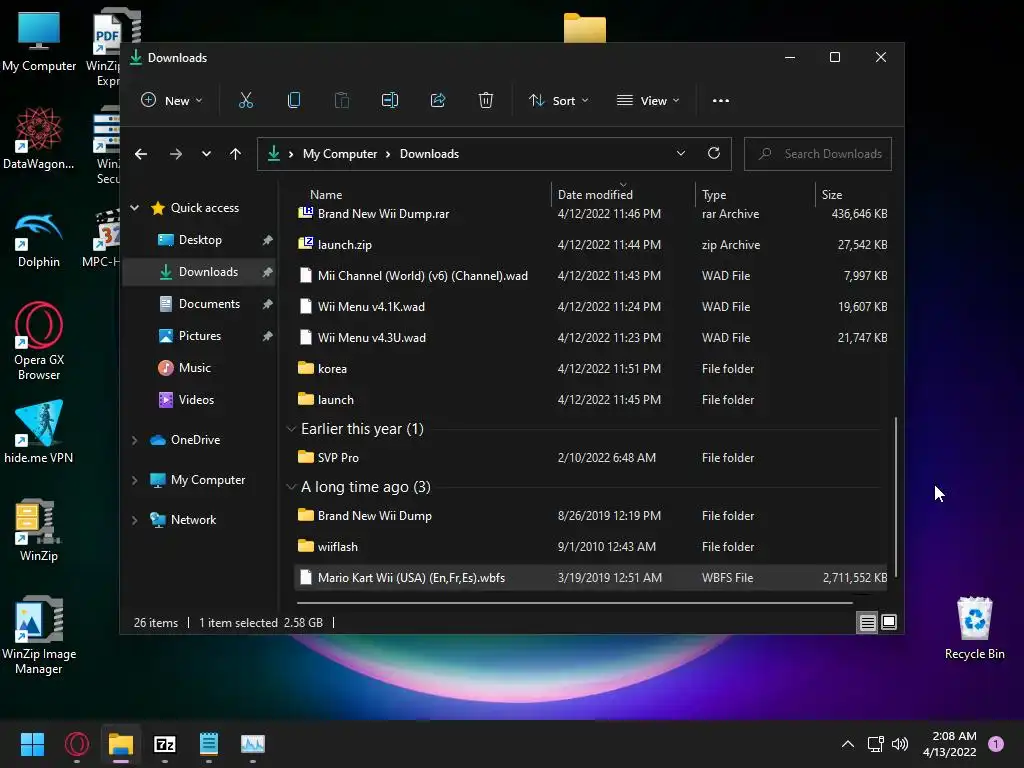Viewport: 1024px width, 768px height.
Task: Open WinZip Image Manager desktop icon
Action: tap(39, 635)
